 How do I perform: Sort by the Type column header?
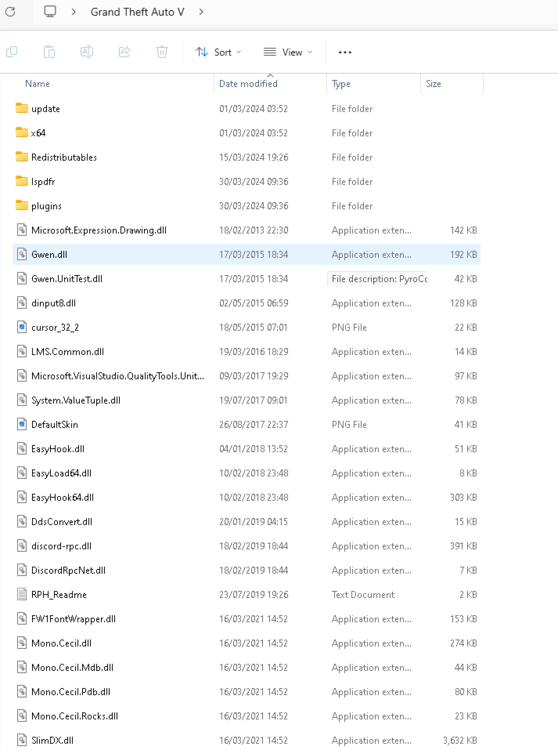[341, 84]
